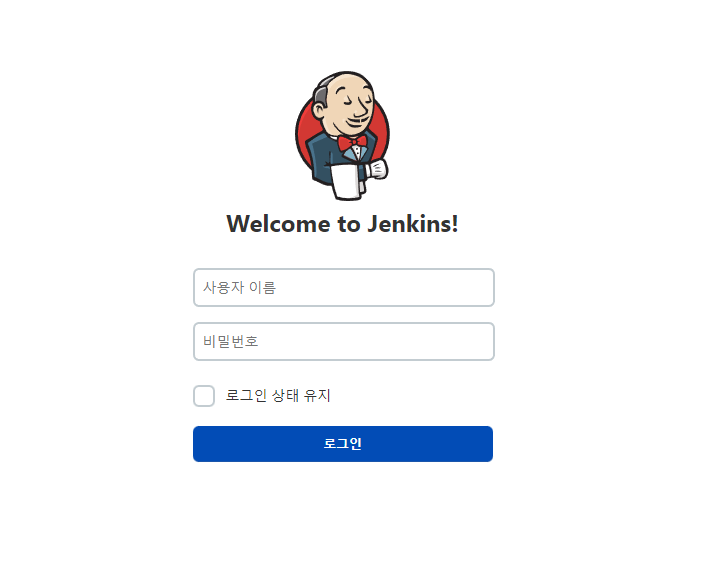Click the white towel held by mascot
The image size is (702, 582).
click(345, 181)
